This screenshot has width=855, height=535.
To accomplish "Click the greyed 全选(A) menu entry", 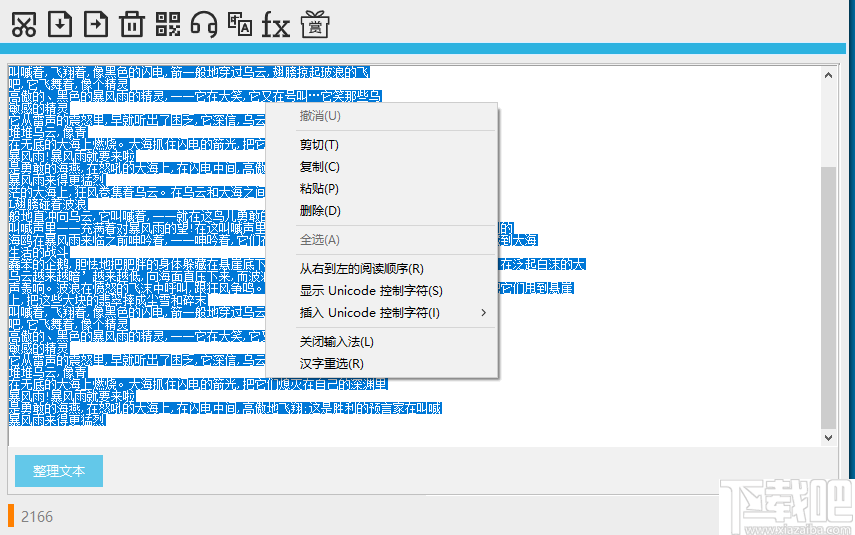I will [382, 239].
